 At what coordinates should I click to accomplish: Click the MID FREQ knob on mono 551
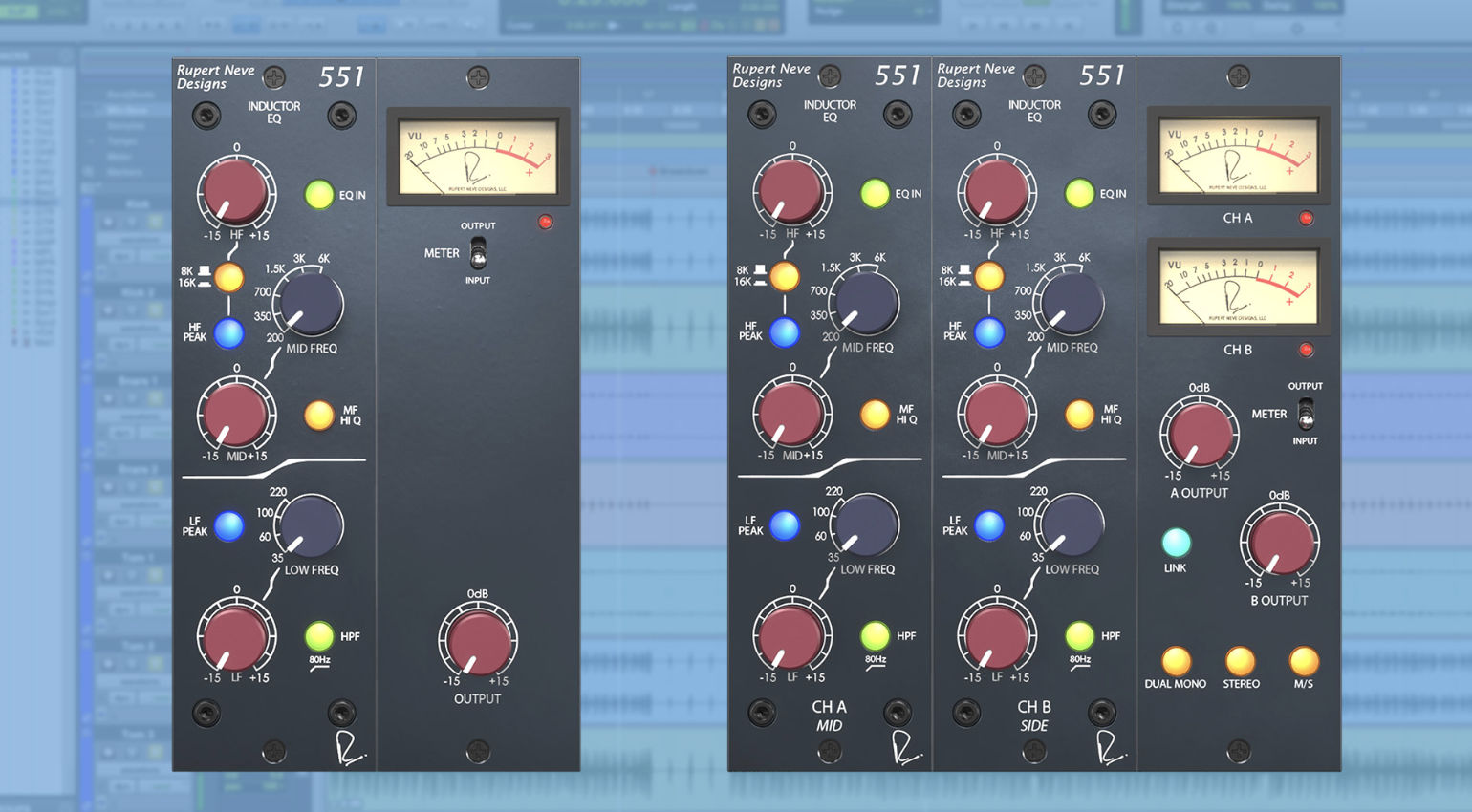(310, 305)
